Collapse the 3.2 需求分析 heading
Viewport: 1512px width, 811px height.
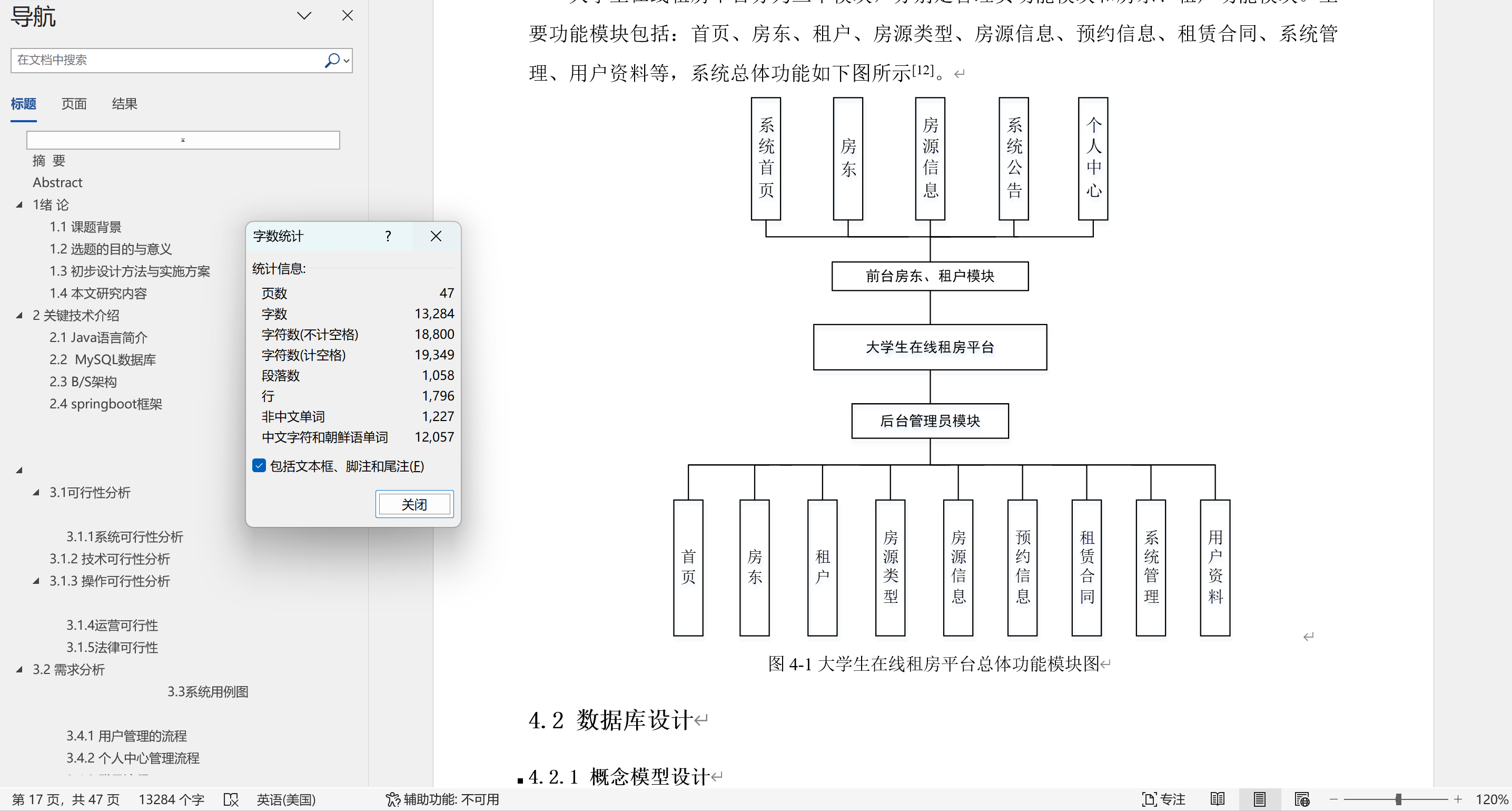19,669
